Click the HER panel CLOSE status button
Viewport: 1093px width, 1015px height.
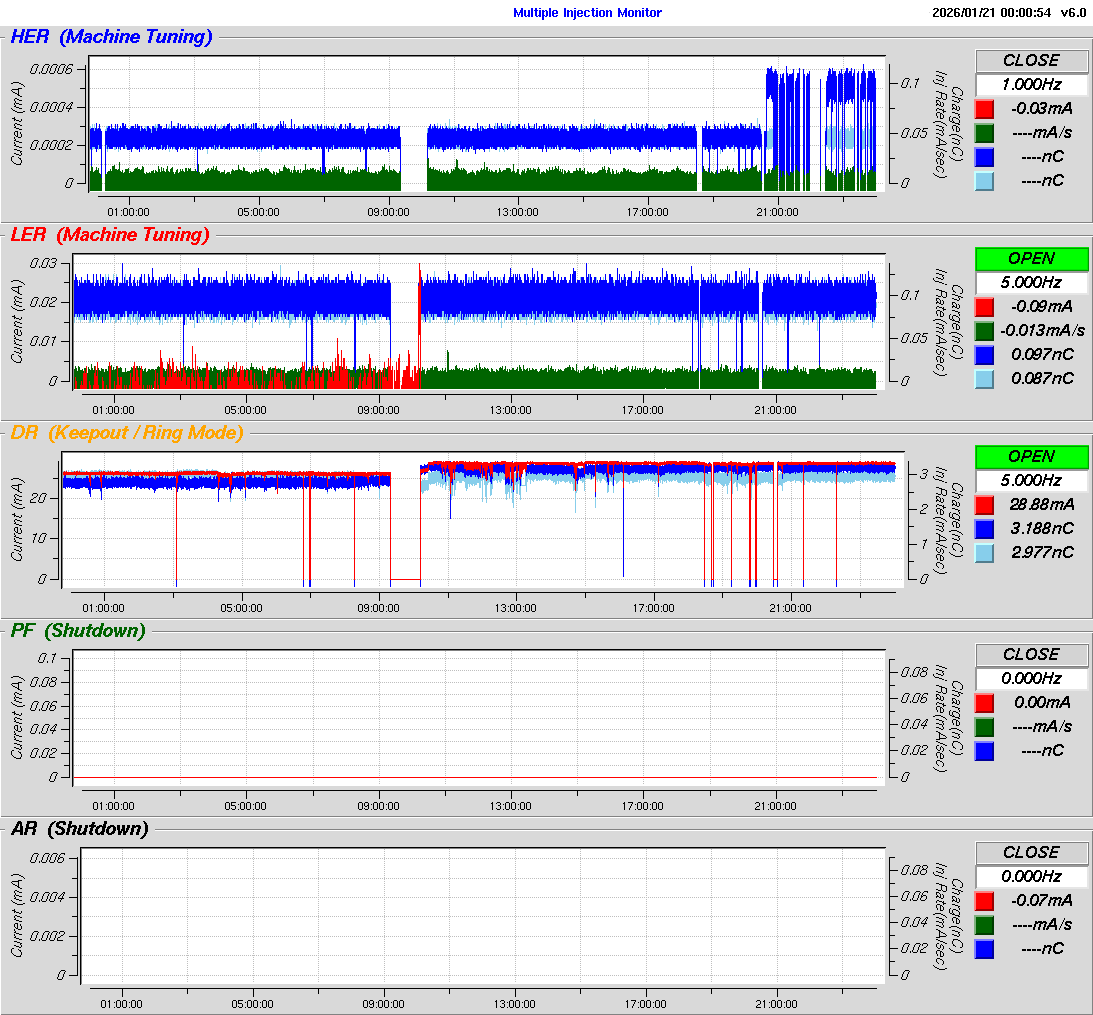pyautogui.click(x=1031, y=60)
